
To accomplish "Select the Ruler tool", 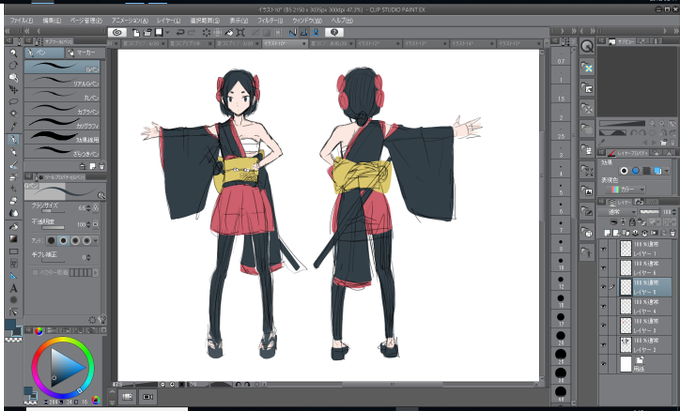I will [13, 276].
